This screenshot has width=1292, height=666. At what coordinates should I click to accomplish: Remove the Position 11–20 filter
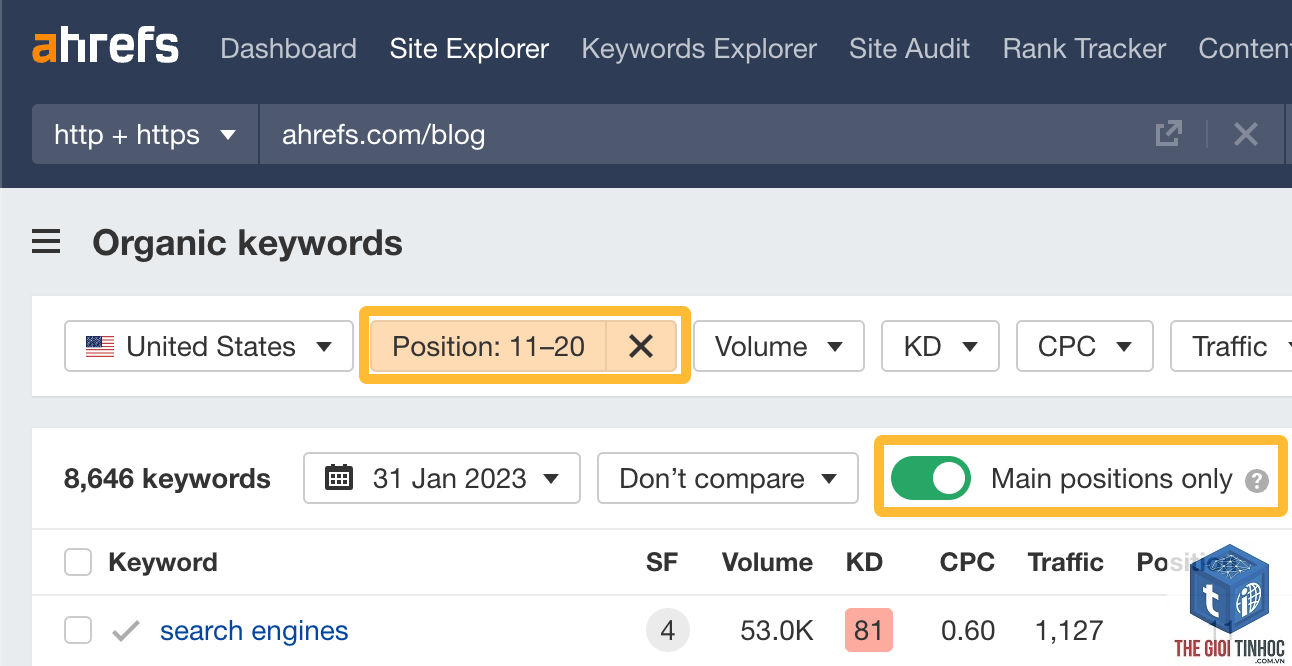[x=641, y=346]
